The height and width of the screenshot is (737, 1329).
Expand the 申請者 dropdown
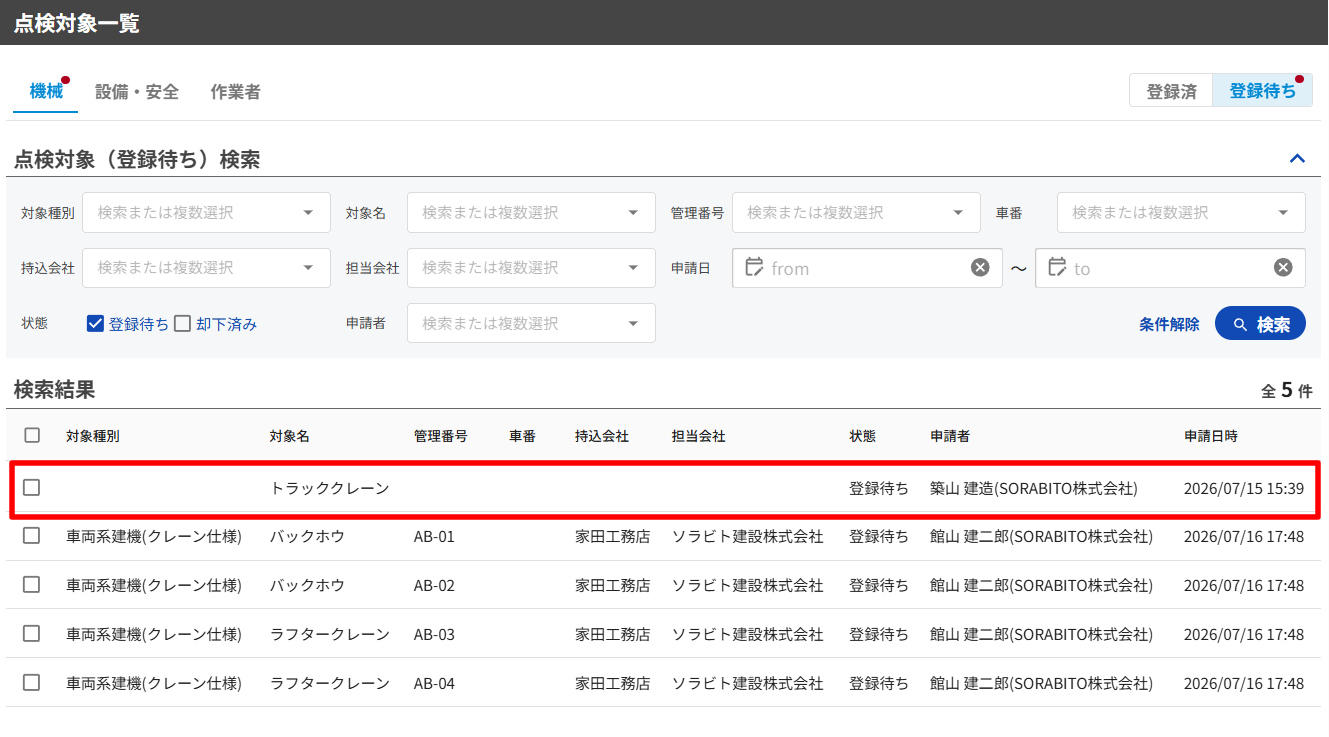pos(531,323)
